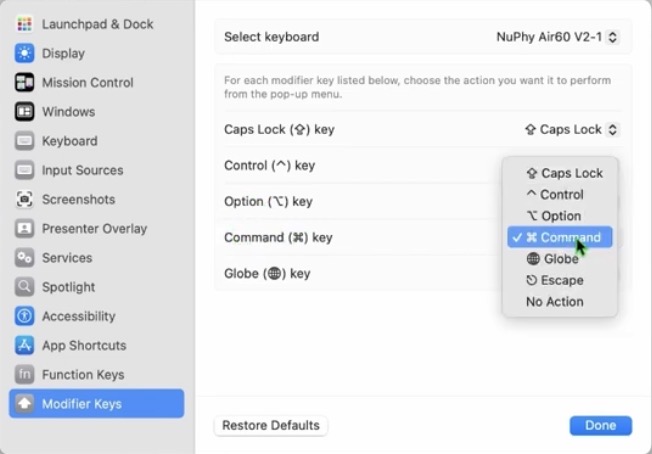Choose Option from the popup menu
652x454 pixels.
(x=560, y=216)
